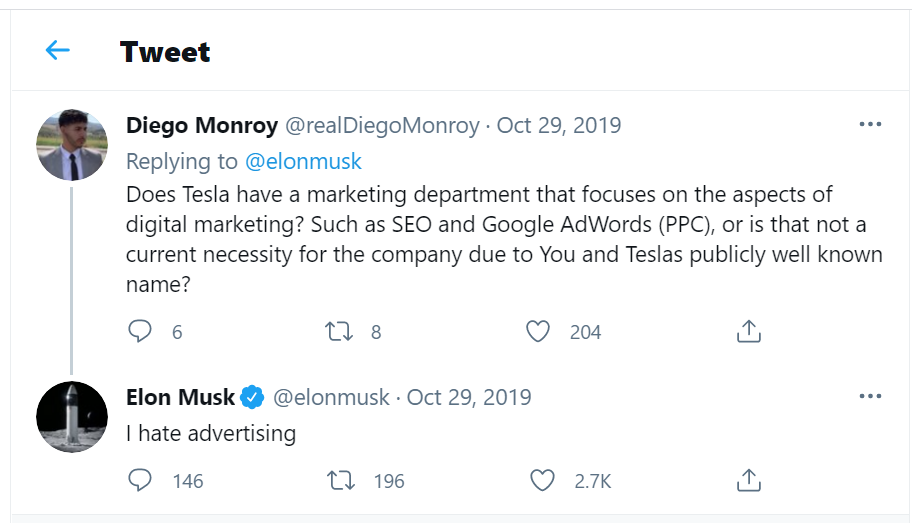Share Elon Musk's tweet
This screenshot has width=912, height=523.
[749, 481]
